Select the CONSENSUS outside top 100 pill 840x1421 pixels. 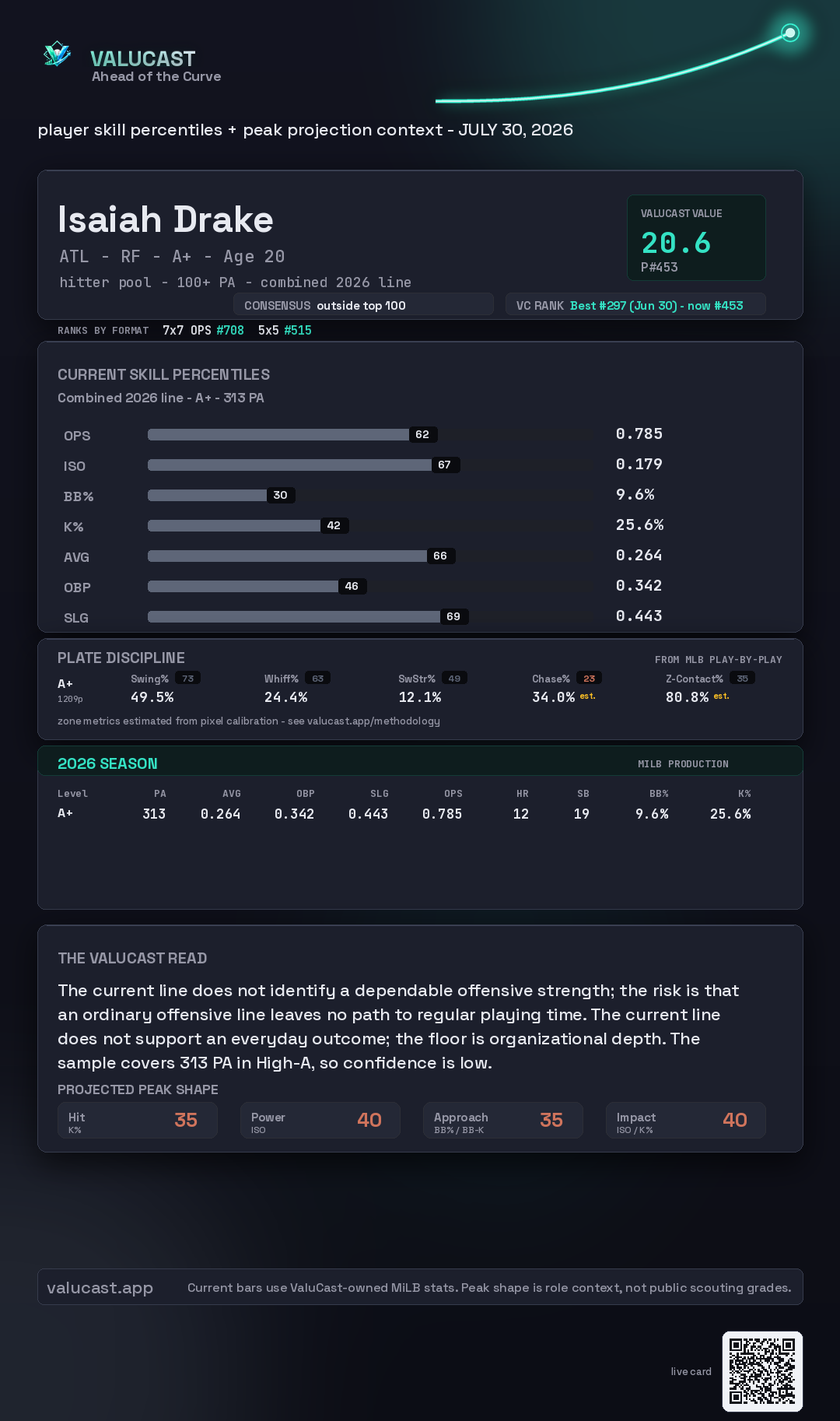click(x=363, y=305)
